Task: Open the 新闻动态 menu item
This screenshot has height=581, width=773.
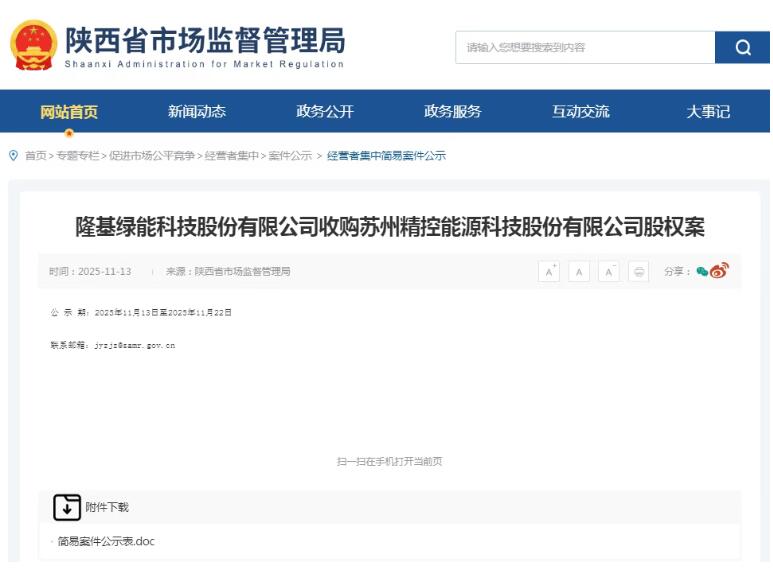Action: pos(197,112)
